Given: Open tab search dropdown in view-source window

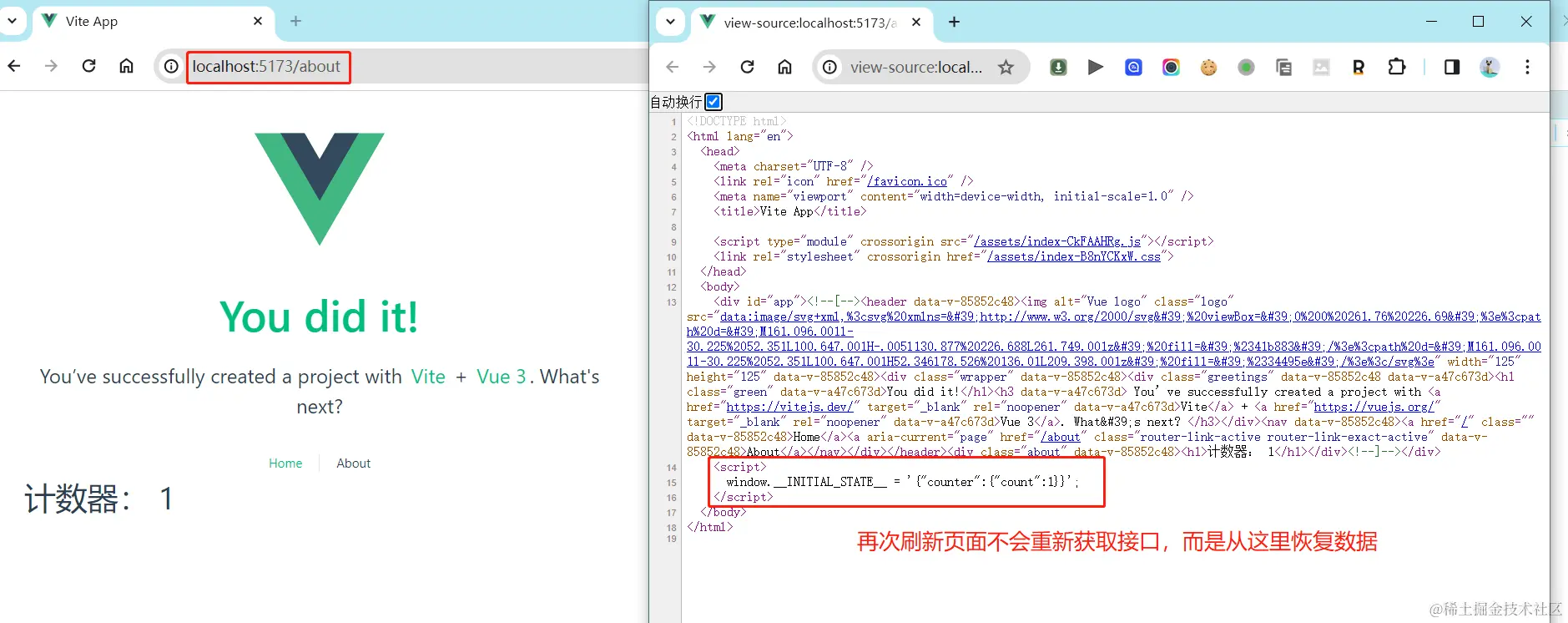Looking at the screenshot, I should pyautogui.click(x=670, y=22).
